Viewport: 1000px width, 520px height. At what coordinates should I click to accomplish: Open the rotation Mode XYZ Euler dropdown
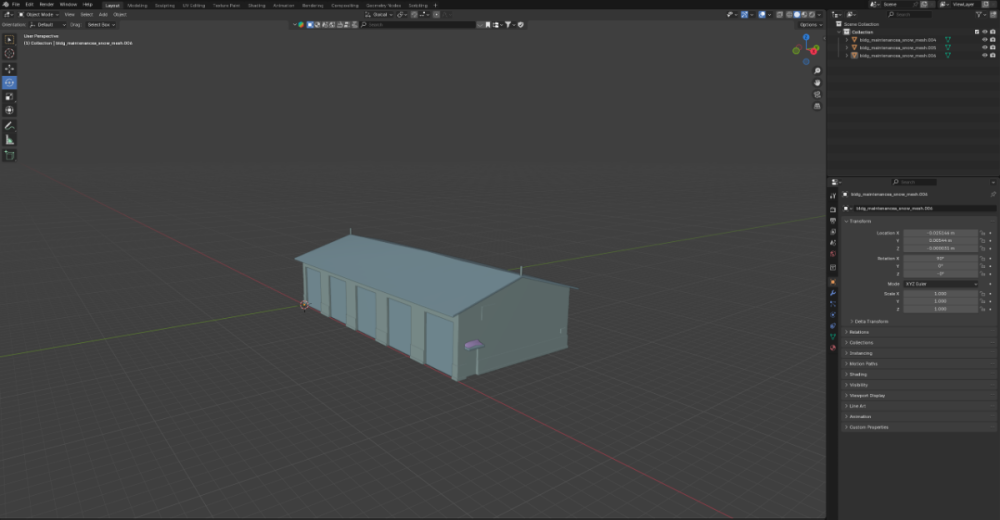(940, 284)
